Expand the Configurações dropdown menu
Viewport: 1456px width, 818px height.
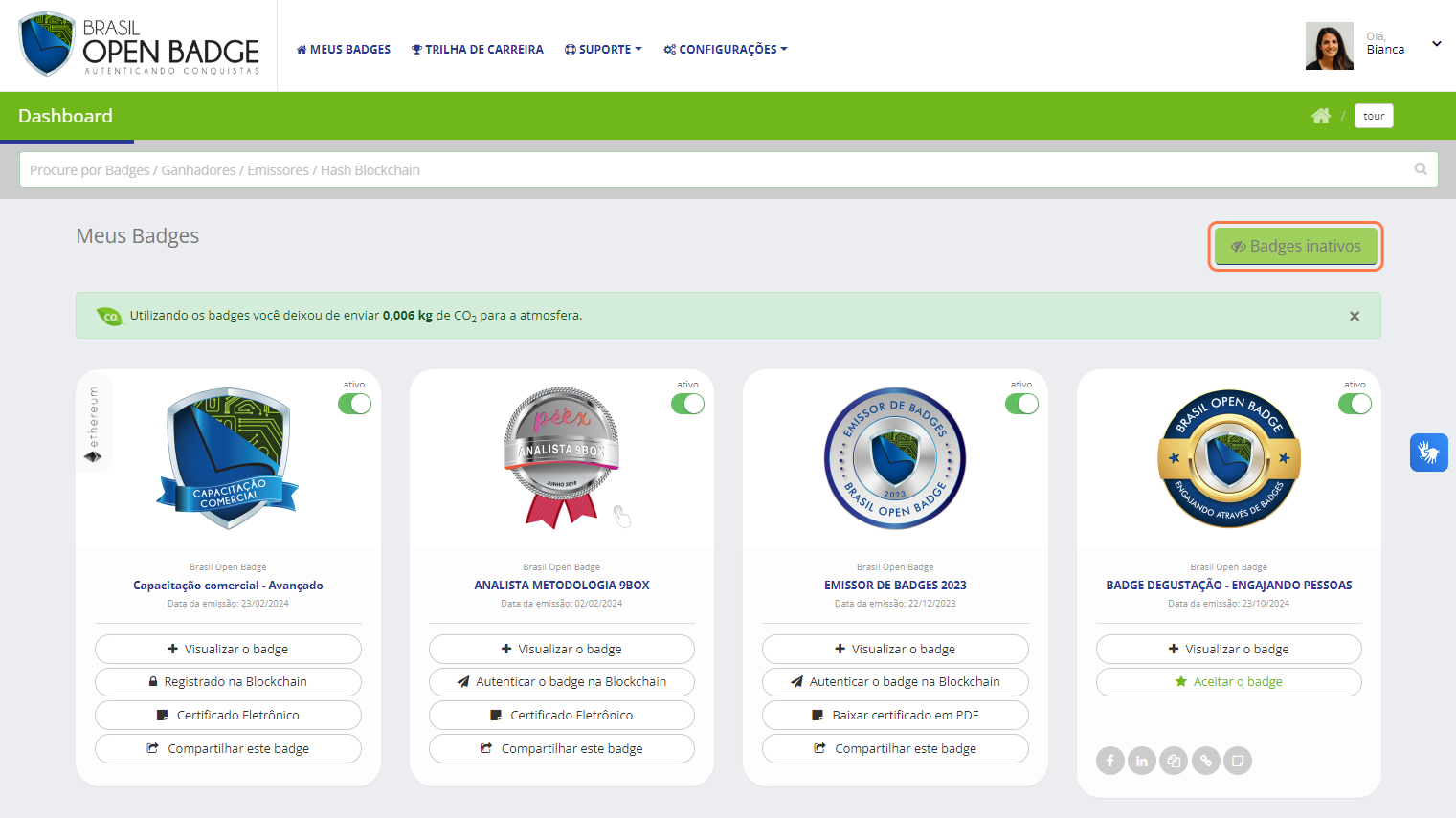[x=726, y=49]
